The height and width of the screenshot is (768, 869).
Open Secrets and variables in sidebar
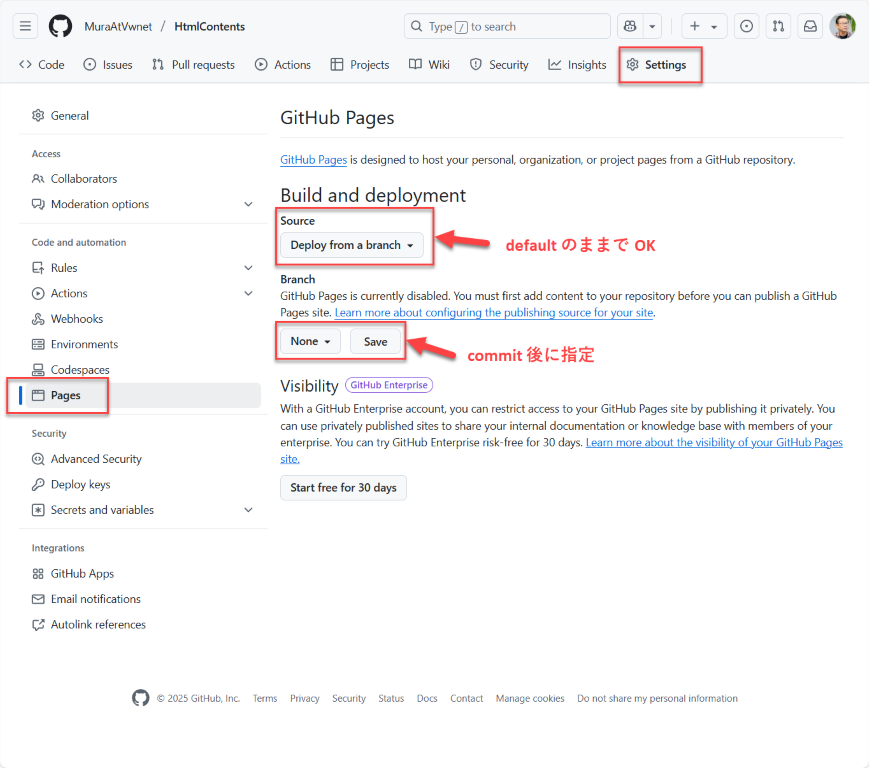[143, 510]
